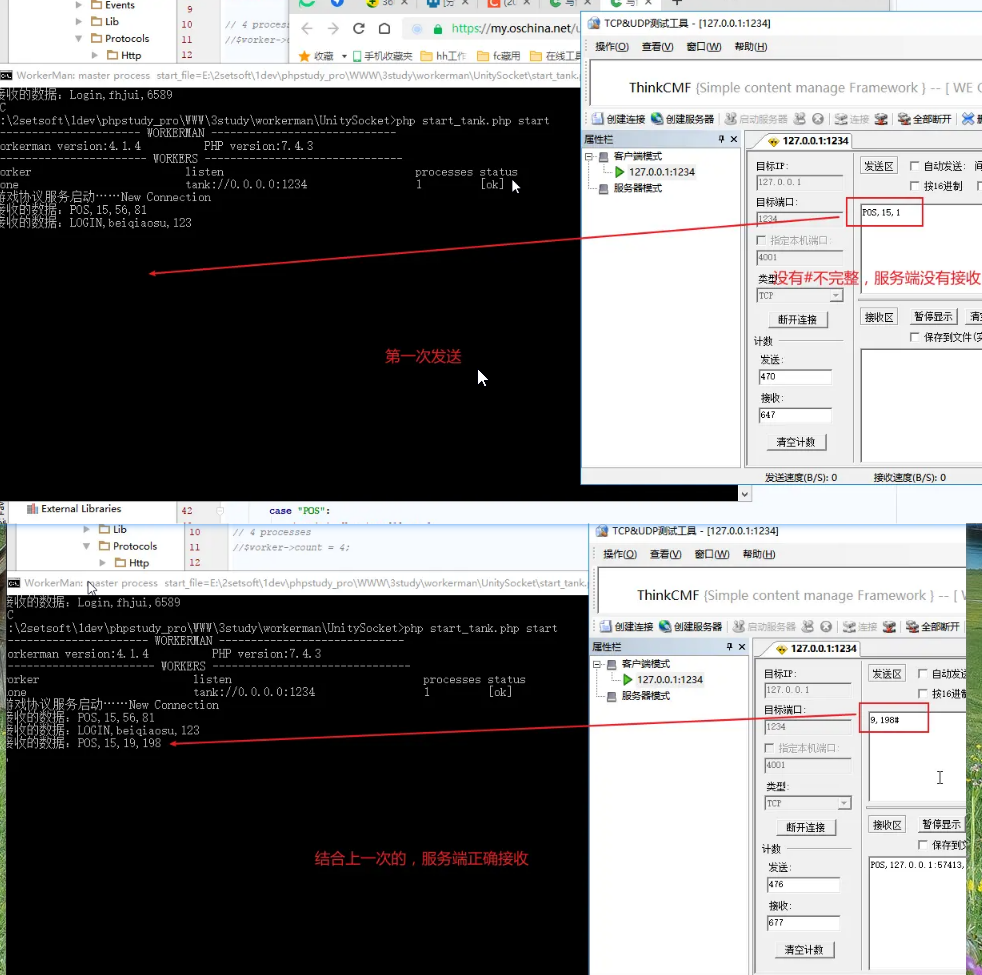Click the 收藏 star in bookmarks bar
This screenshot has height=975, width=982.
click(x=304, y=56)
